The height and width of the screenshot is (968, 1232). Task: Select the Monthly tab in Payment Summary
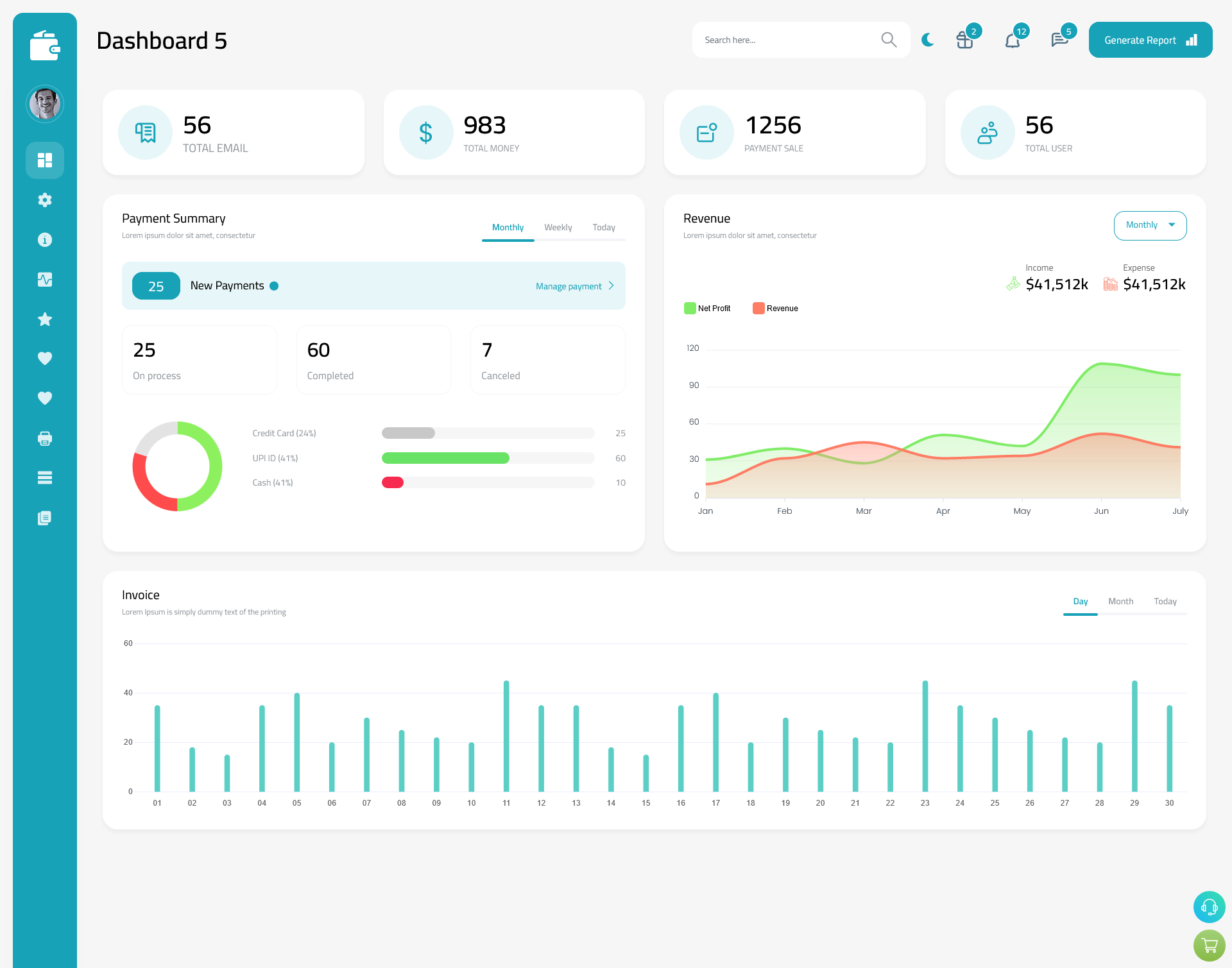click(x=508, y=227)
